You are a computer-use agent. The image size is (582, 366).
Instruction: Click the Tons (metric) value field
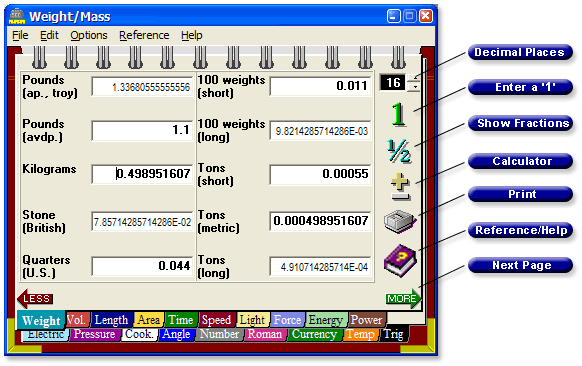click(320, 221)
